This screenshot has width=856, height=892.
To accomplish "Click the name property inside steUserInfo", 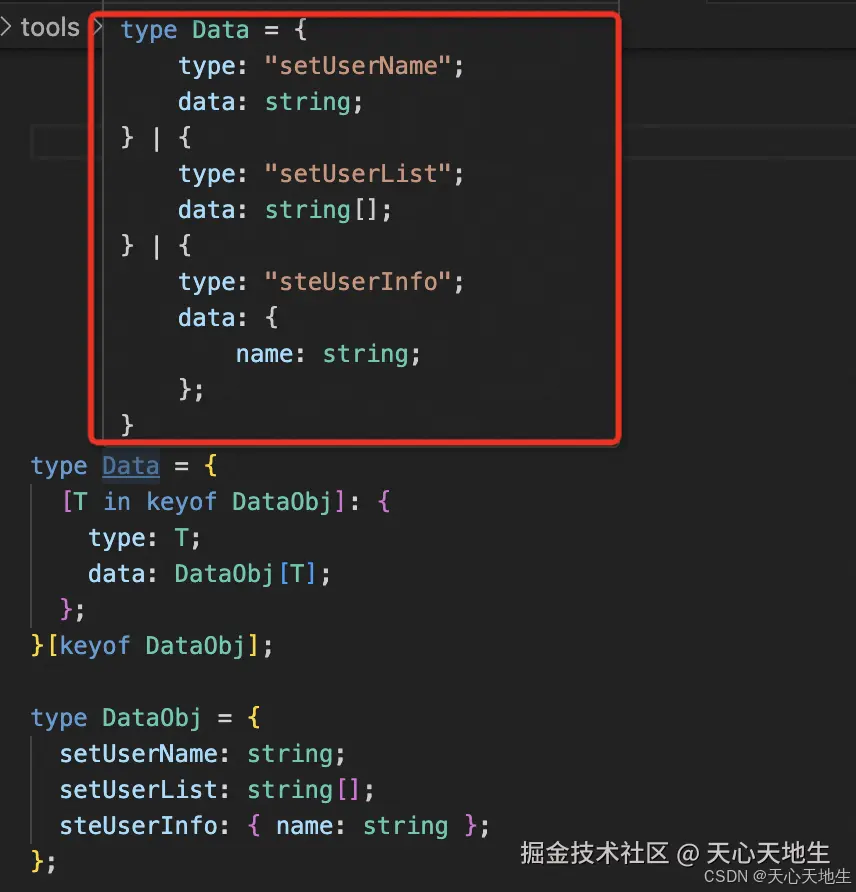I will coord(263,353).
